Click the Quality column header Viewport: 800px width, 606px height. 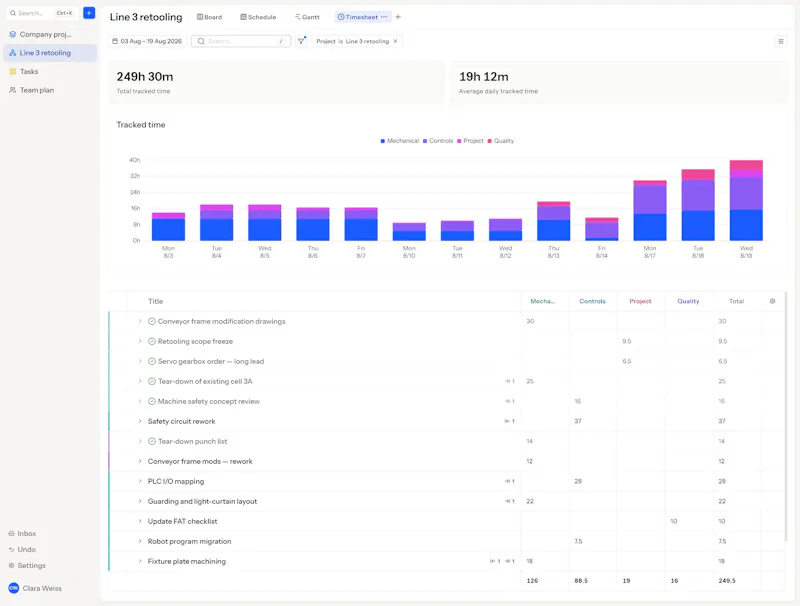point(688,301)
